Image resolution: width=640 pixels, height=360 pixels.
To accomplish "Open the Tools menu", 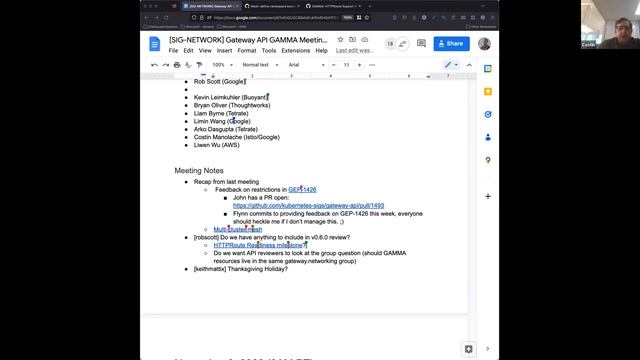I will tap(269, 51).
